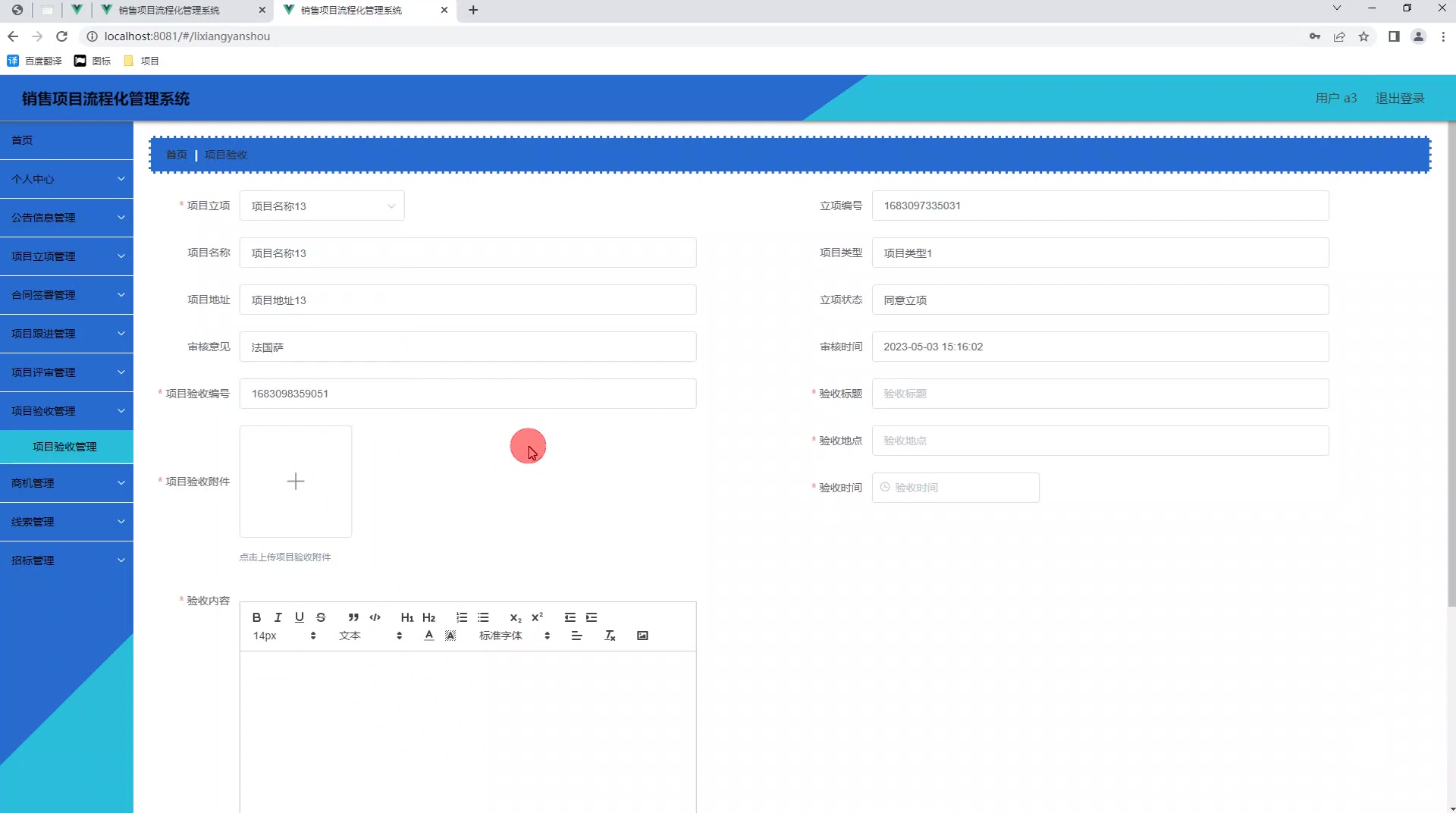Toggle italic formatting

[x=278, y=617]
